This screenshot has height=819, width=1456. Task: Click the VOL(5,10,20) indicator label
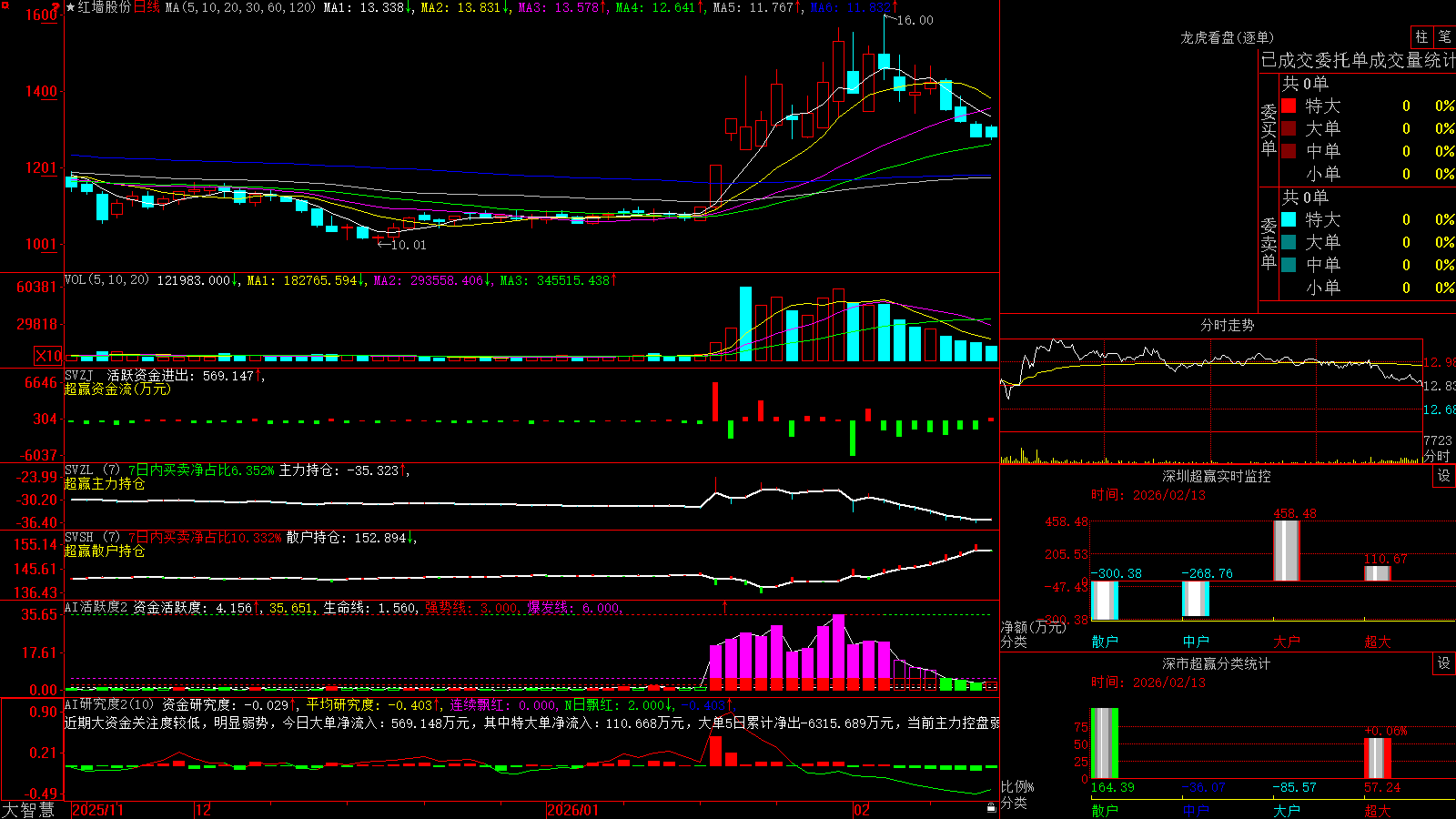tap(106, 280)
